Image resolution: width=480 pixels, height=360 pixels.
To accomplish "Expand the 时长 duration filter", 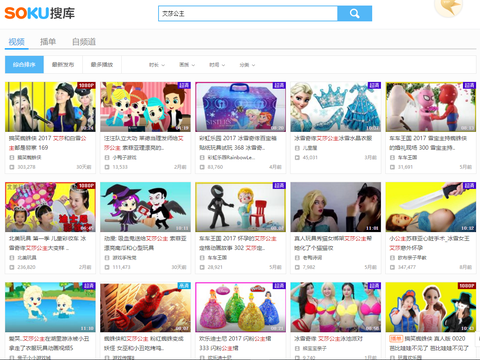I will pyautogui.click(x=157, y=65).
